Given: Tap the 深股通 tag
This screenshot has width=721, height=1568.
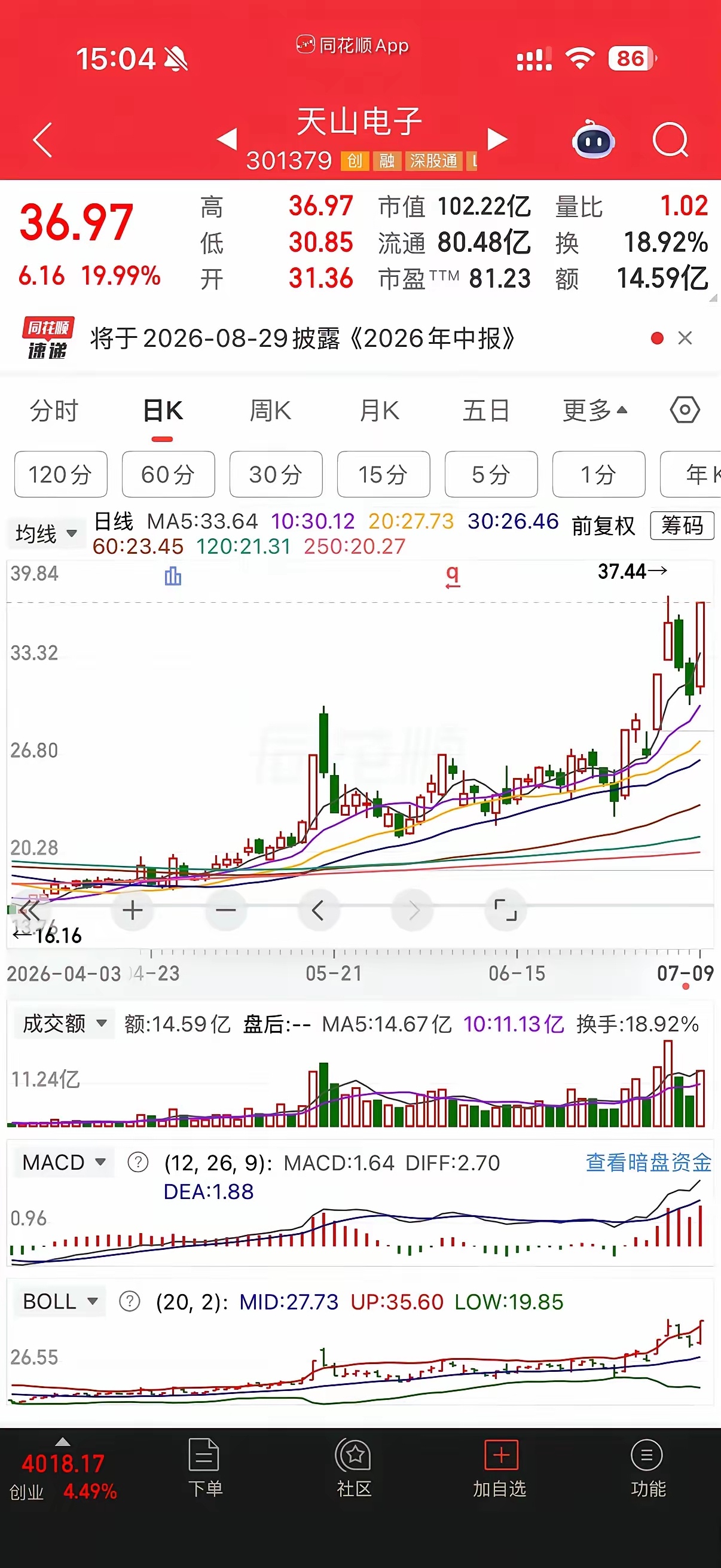Looking at the screenshot, I should (x=434, y=161).
